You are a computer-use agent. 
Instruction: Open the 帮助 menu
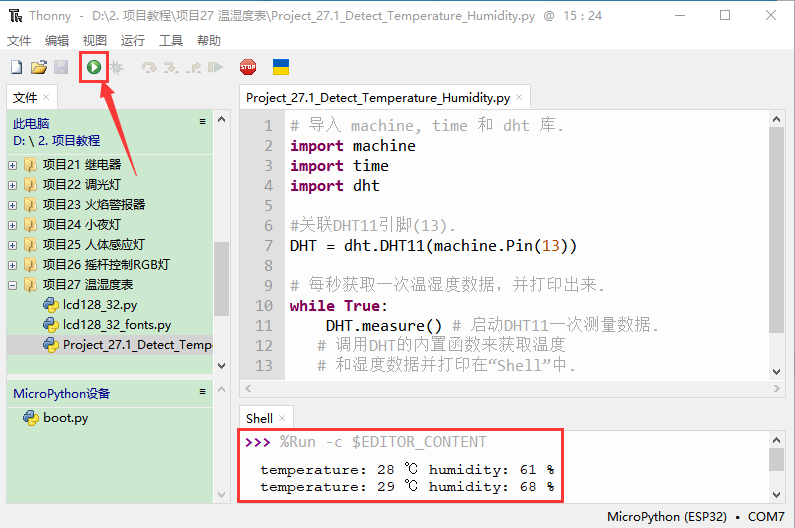[x=209, y=41]
